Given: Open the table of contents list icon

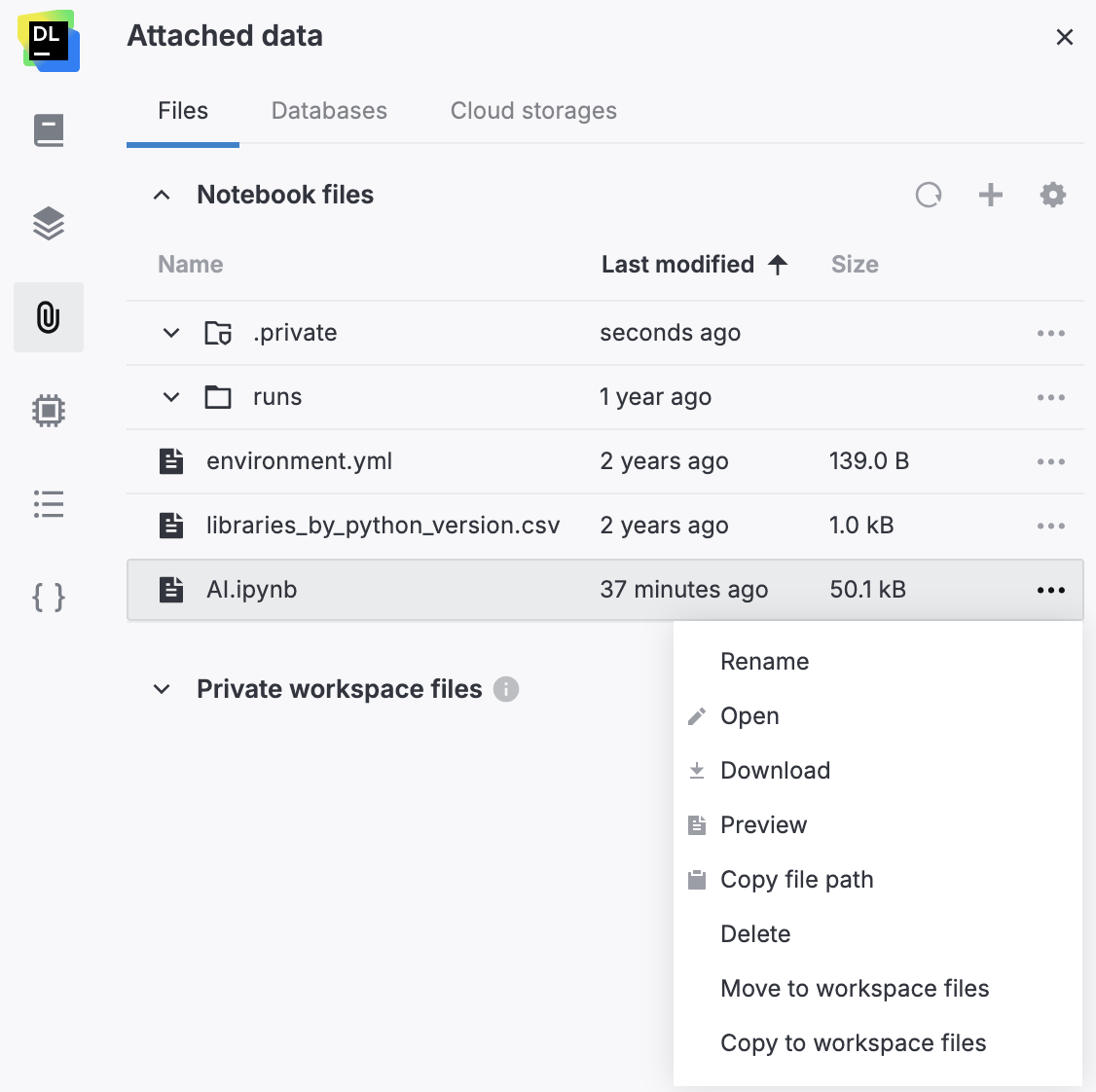Looking at the screenshot, I should coord(49,504).
